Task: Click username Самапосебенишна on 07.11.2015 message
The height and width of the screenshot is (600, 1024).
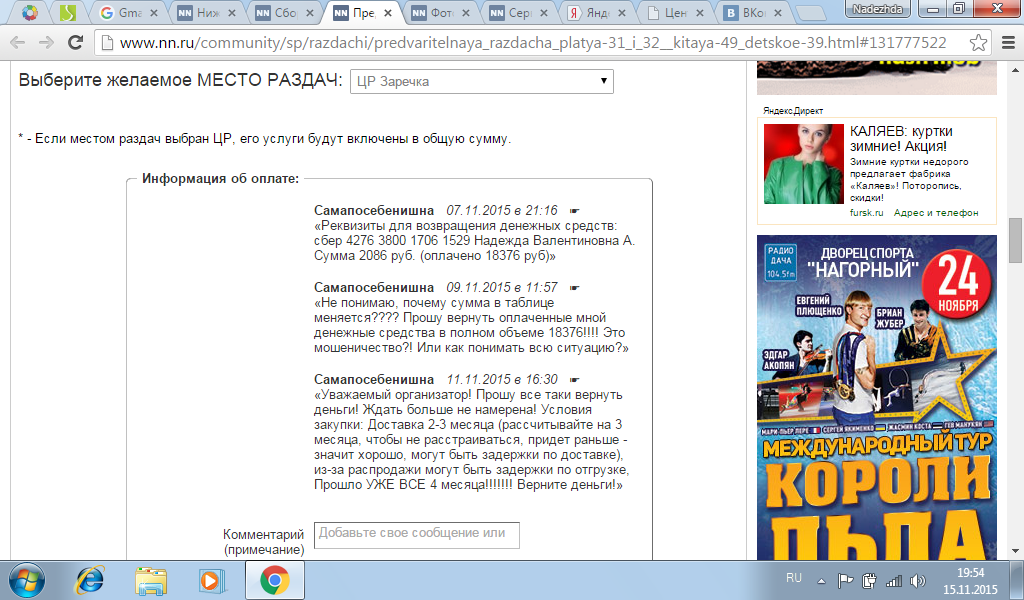Action: pyautogui.click(x=374, y=210)
